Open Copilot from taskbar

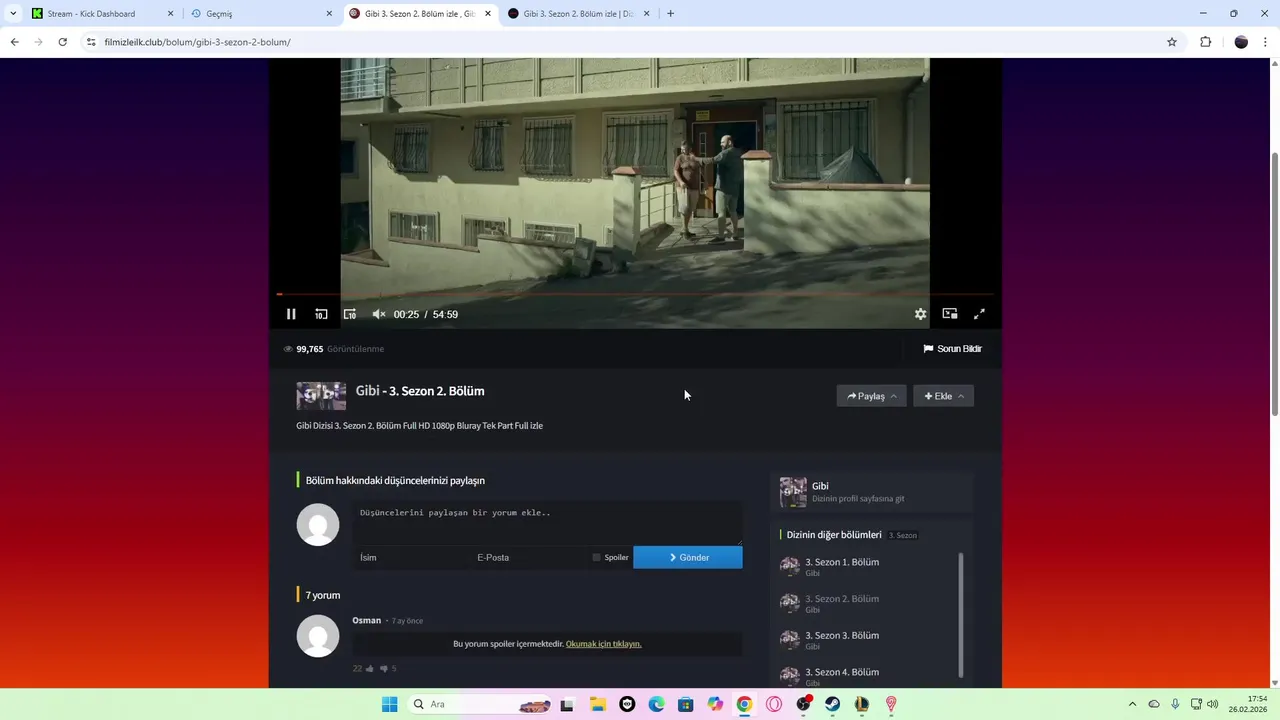tap(715, 704)
